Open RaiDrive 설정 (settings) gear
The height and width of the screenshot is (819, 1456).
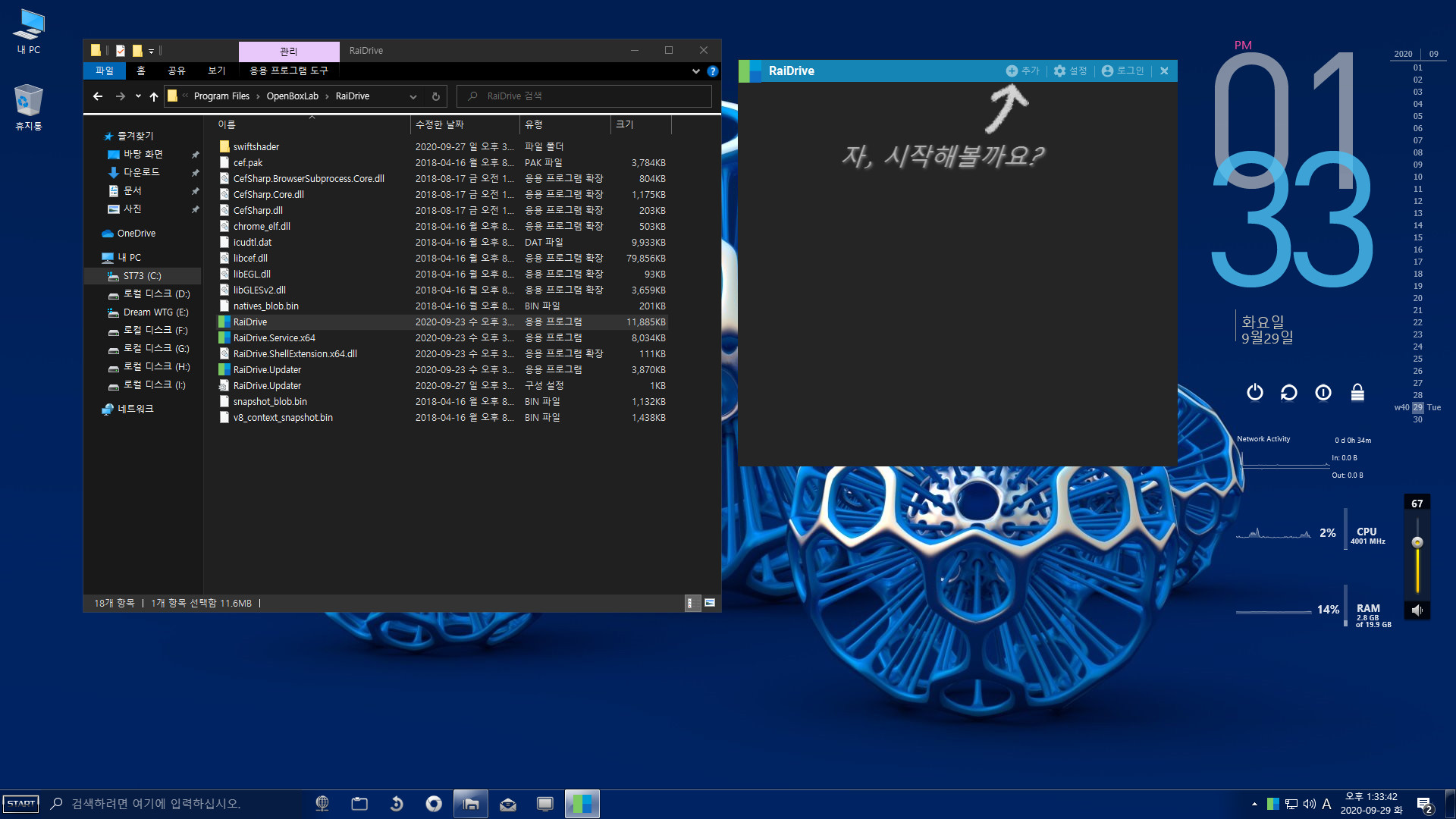pos(1070,71)
